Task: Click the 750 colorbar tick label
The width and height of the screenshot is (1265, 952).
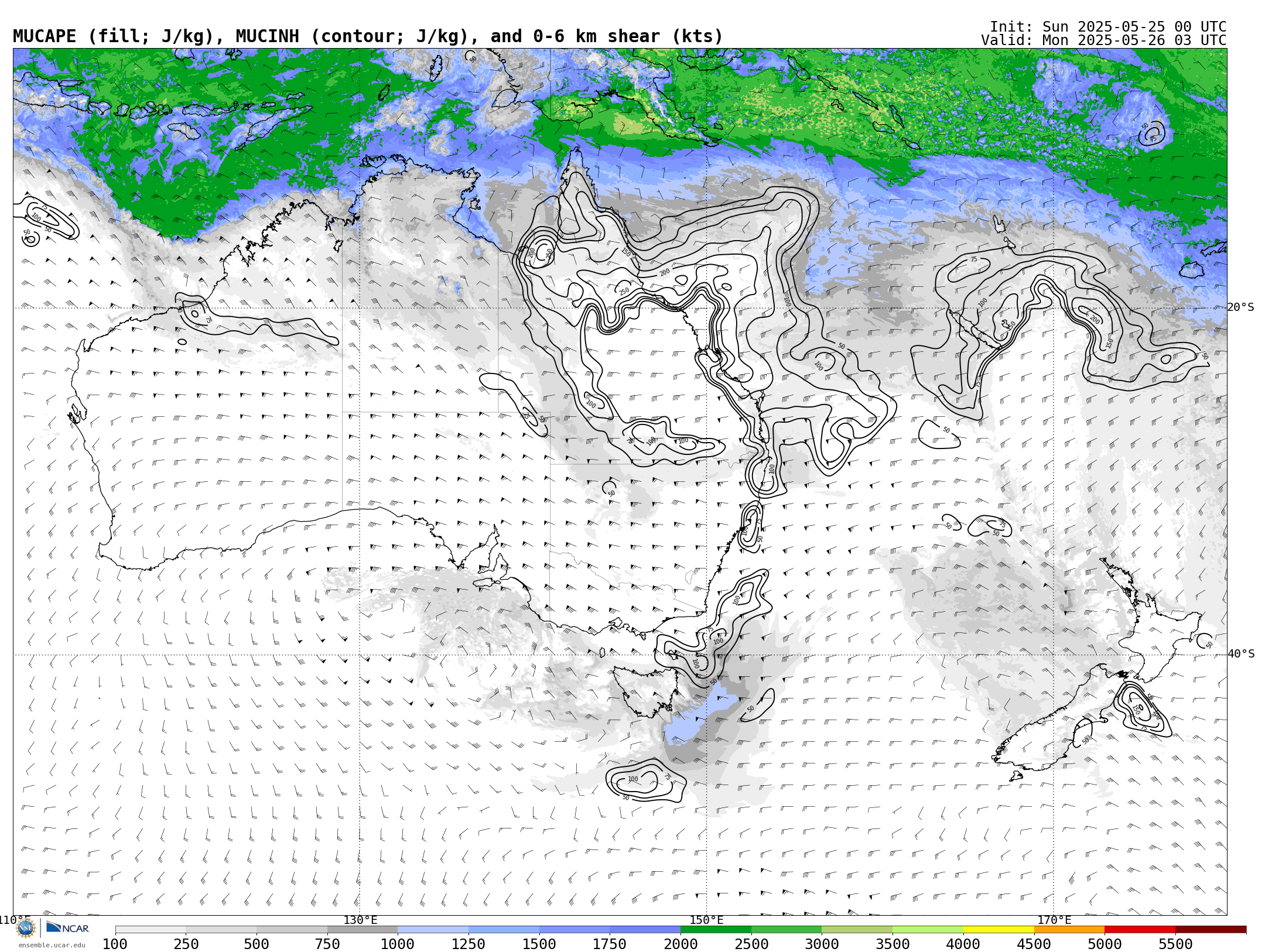Action: pos(327,944)
